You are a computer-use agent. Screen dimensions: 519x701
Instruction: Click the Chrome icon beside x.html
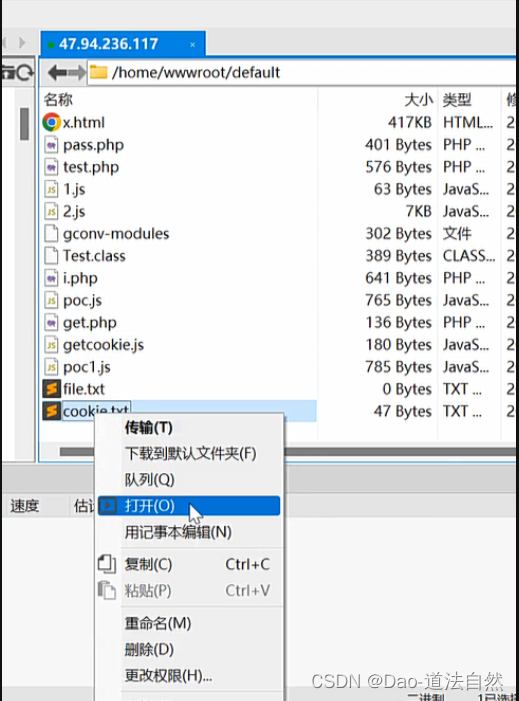pyautogui.click(x=51, y=122)
